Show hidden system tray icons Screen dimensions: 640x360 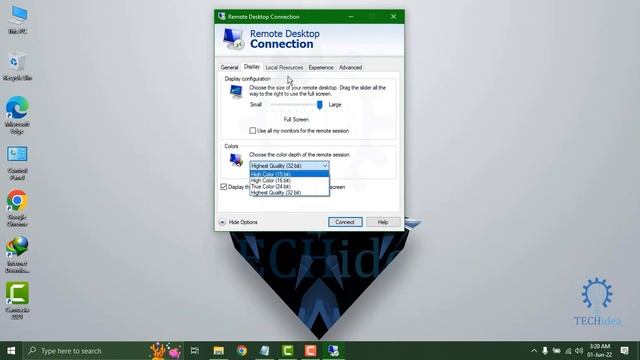(534, 351)
